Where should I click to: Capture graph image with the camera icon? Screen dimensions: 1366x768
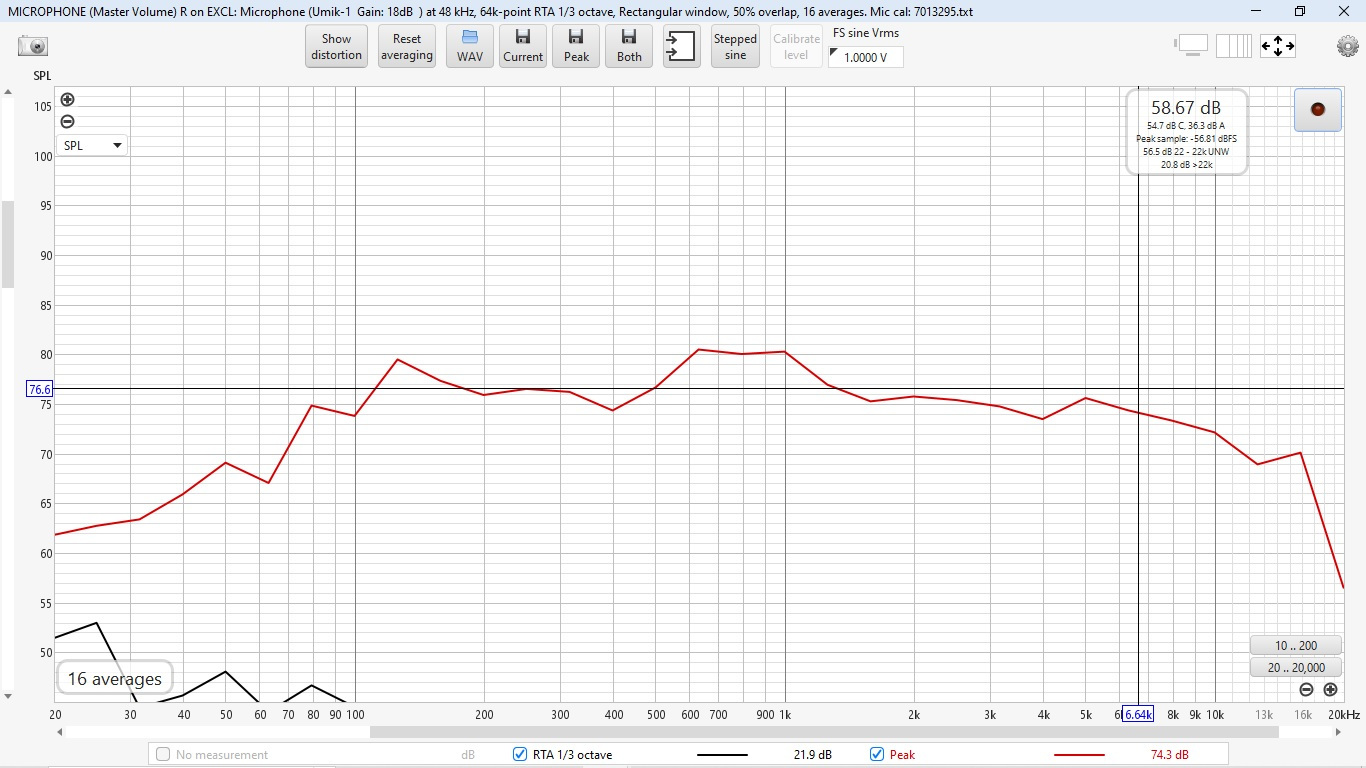[x=33, y=46]
